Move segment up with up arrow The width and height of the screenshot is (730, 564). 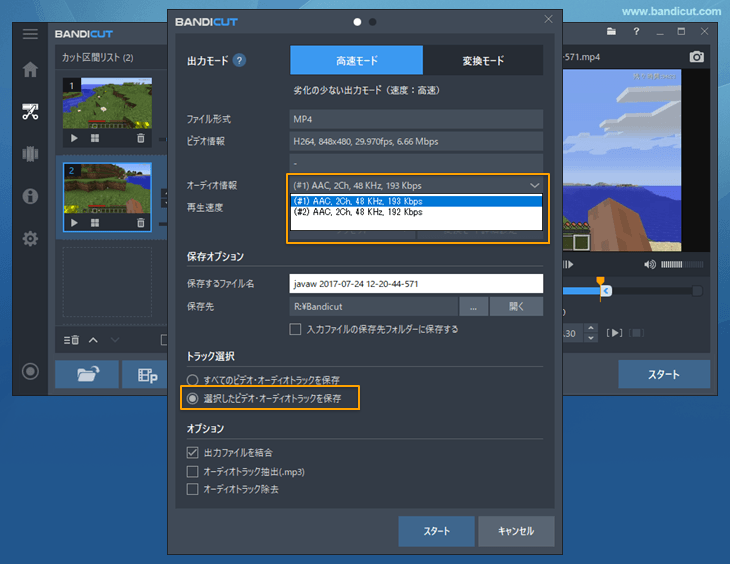point(93,340)
